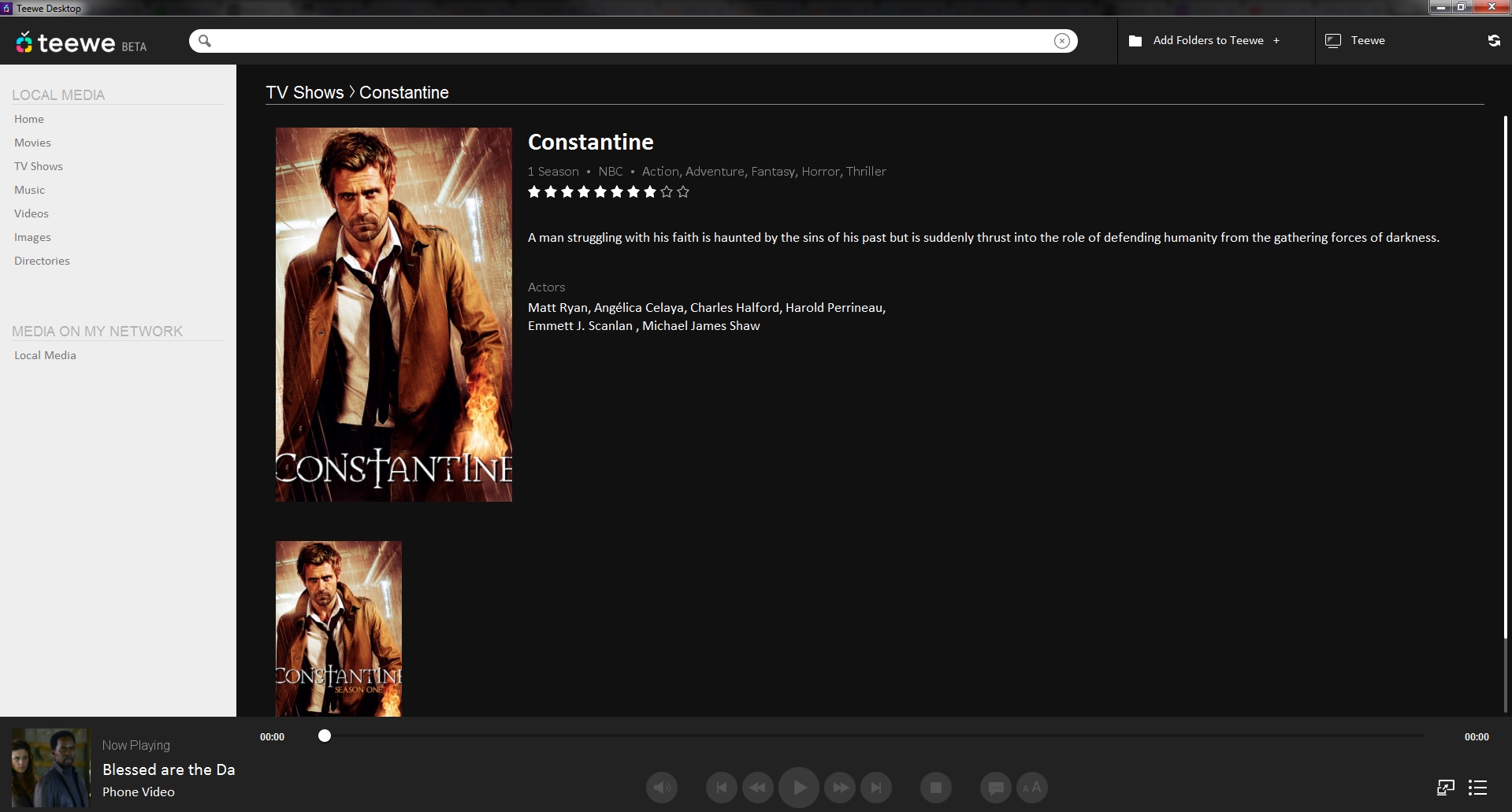Click the subtitle font size icon
This screenshot has width=1512, height=812.
click(1032, 788)
